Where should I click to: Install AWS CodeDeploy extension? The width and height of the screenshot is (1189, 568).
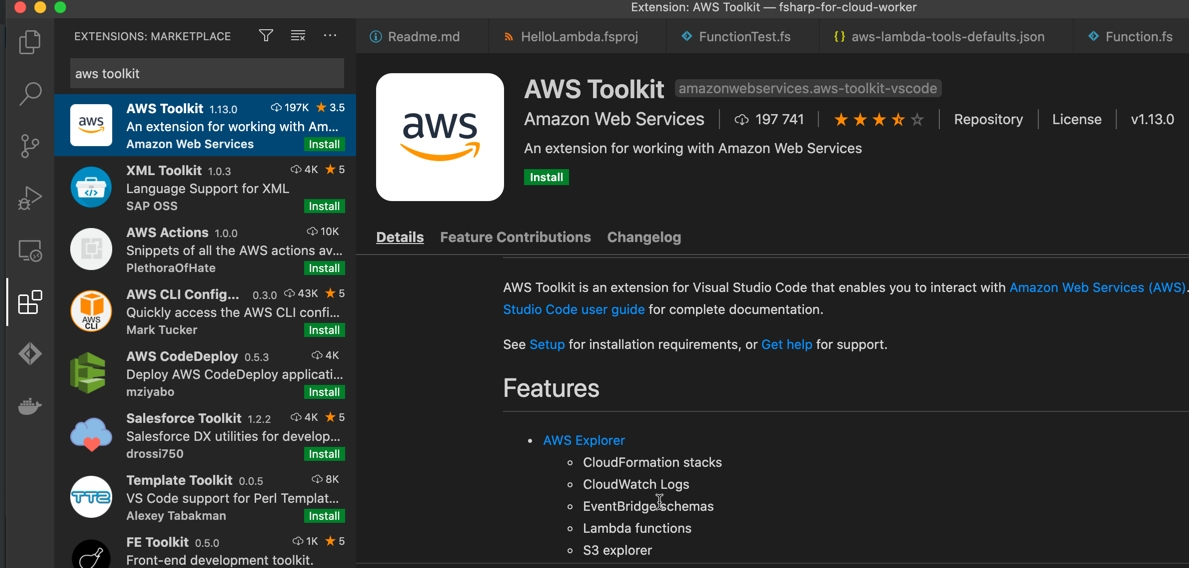325,392
